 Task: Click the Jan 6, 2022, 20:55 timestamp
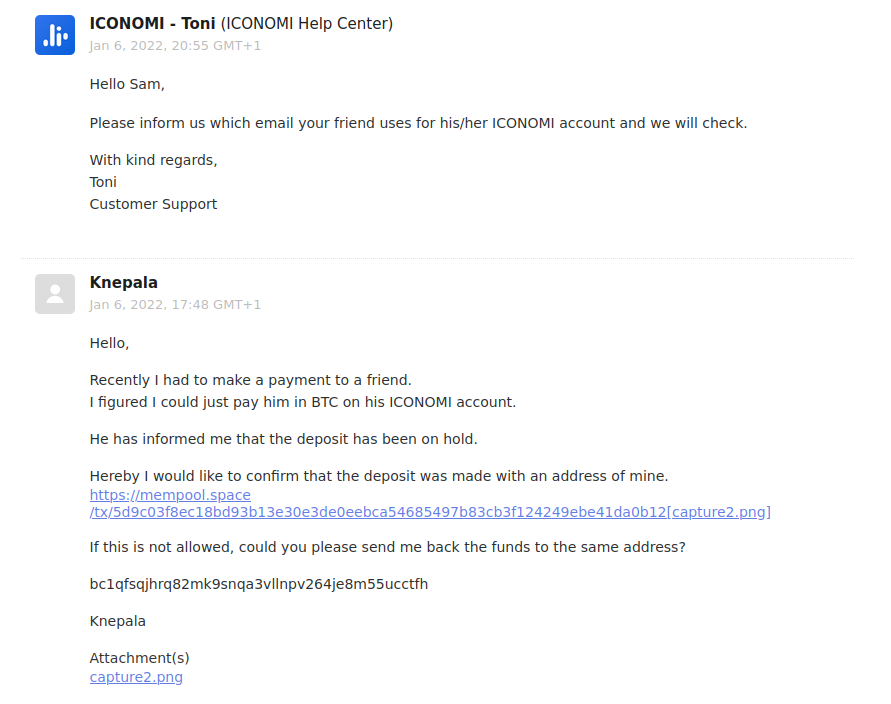[x=175, y=46]
